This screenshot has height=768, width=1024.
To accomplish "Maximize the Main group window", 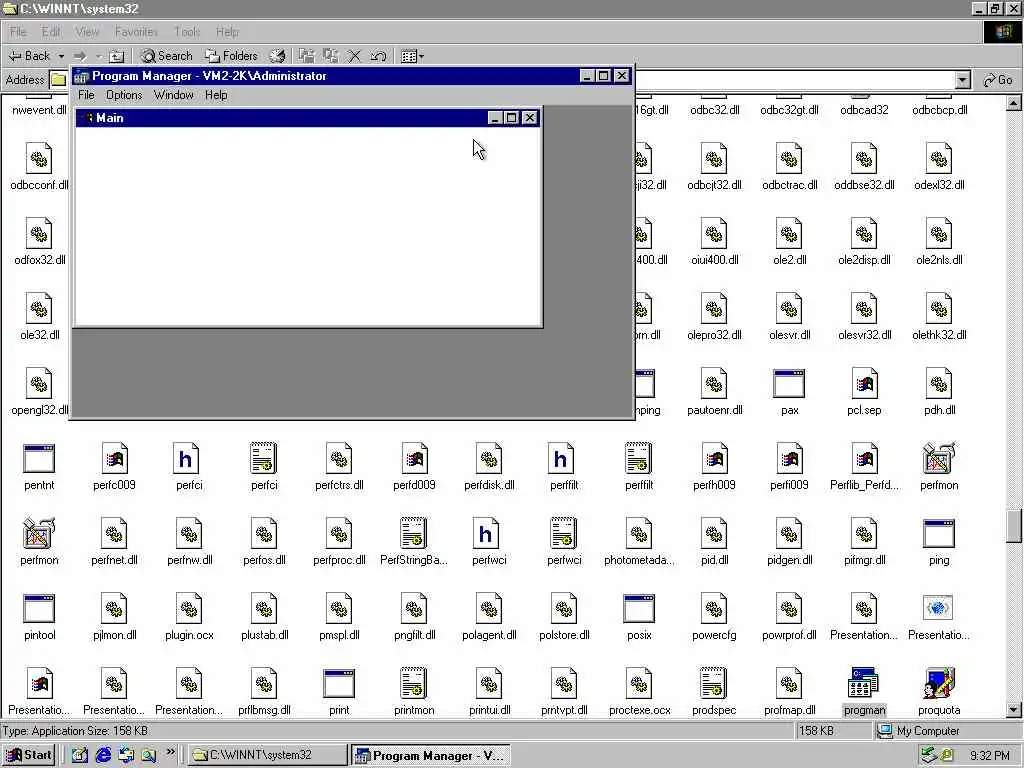I will [512, 118].
